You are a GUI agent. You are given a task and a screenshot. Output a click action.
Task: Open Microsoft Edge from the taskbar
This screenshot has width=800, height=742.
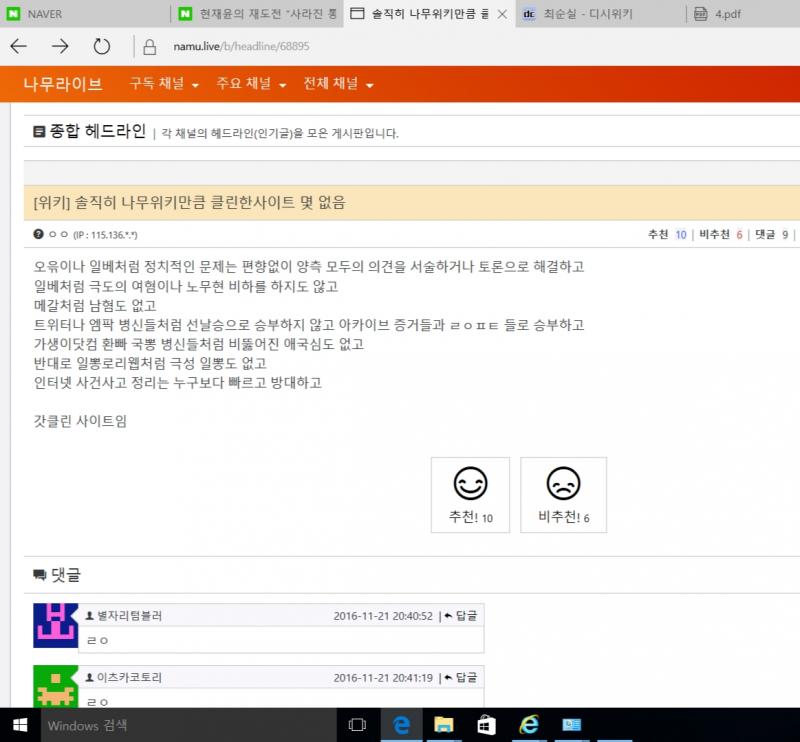pyautogui.click(x=402, y=725)
